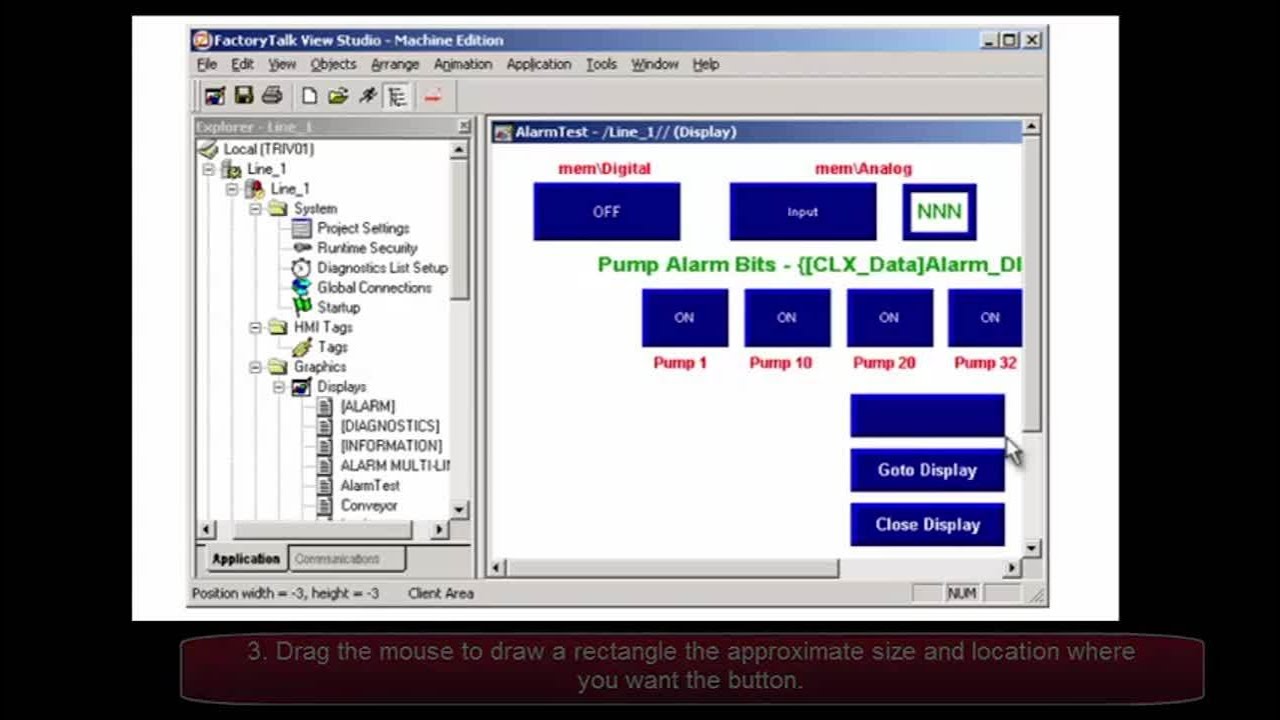Click the display/graphics toolbar icon
Viewport: 1280px width, 720px height.
(215, 96)
